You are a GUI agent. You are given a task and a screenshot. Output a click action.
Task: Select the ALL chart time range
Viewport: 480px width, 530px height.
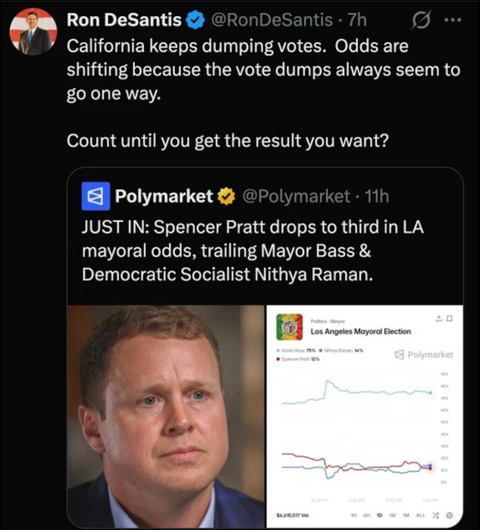420,515
